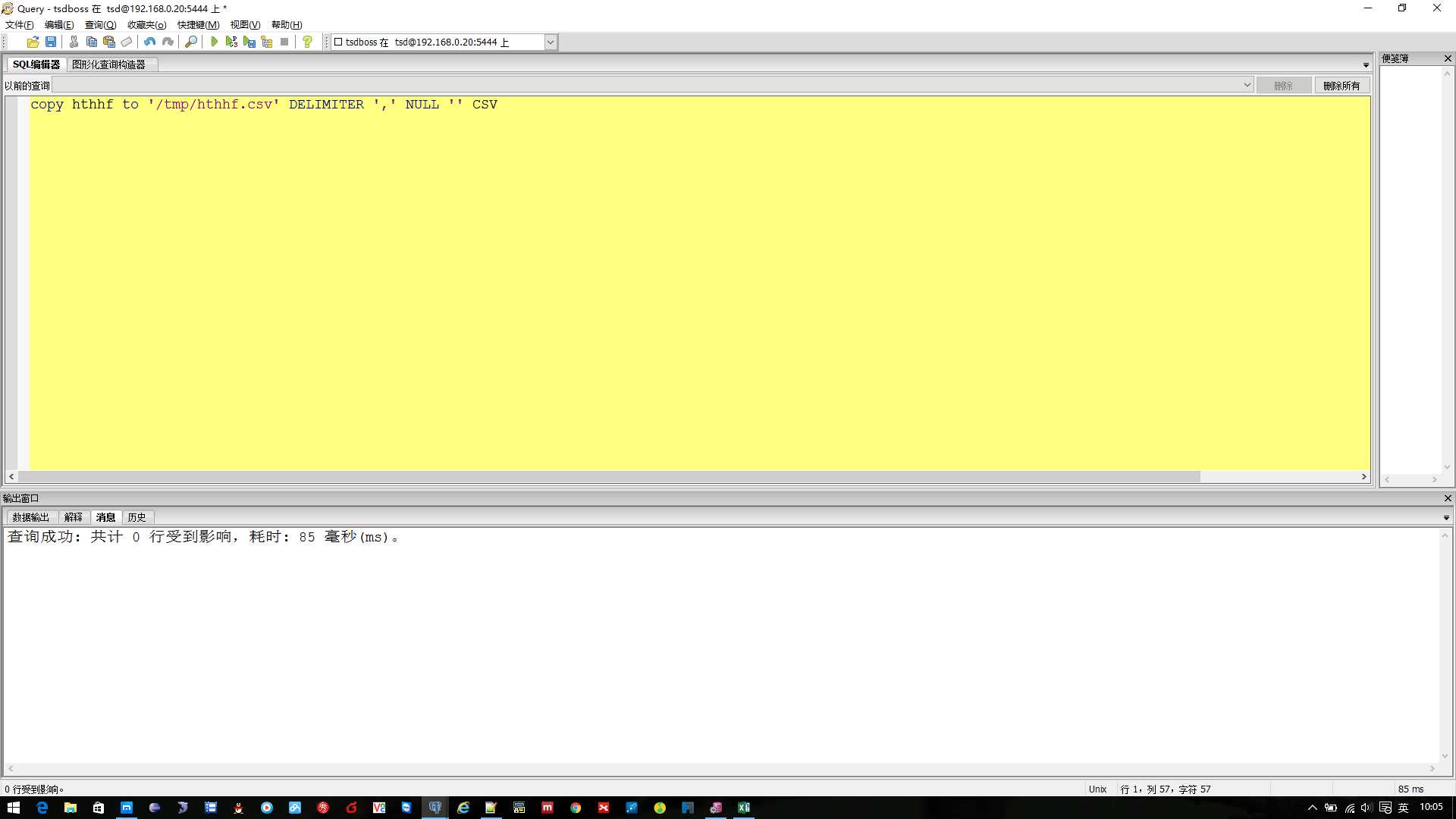Open Internet Explorer from taskbar
The image size is (1456, 819).
click(463, 808)
